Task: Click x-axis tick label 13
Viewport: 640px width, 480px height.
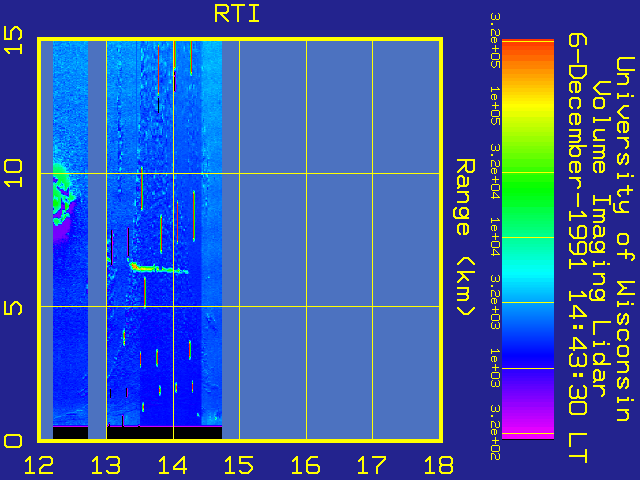Action: (x=106, y=465)
